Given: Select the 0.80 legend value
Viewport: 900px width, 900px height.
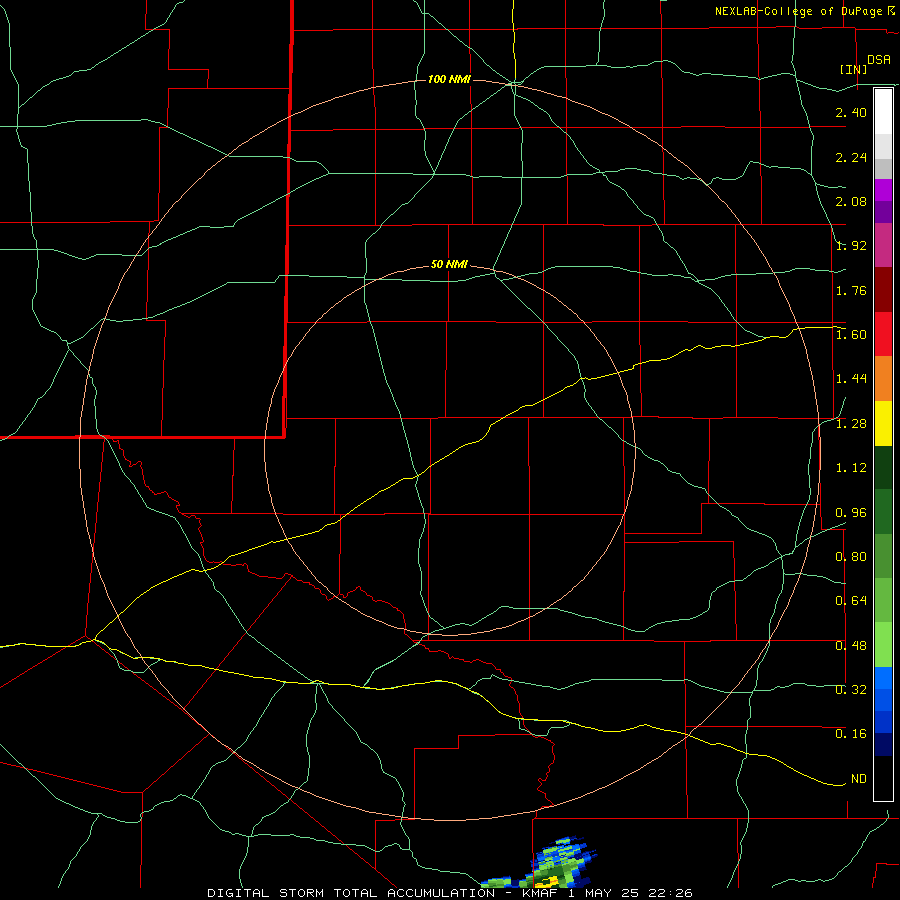Looking at the screenshot, I should pyautogui.click(x=851, y=557).
